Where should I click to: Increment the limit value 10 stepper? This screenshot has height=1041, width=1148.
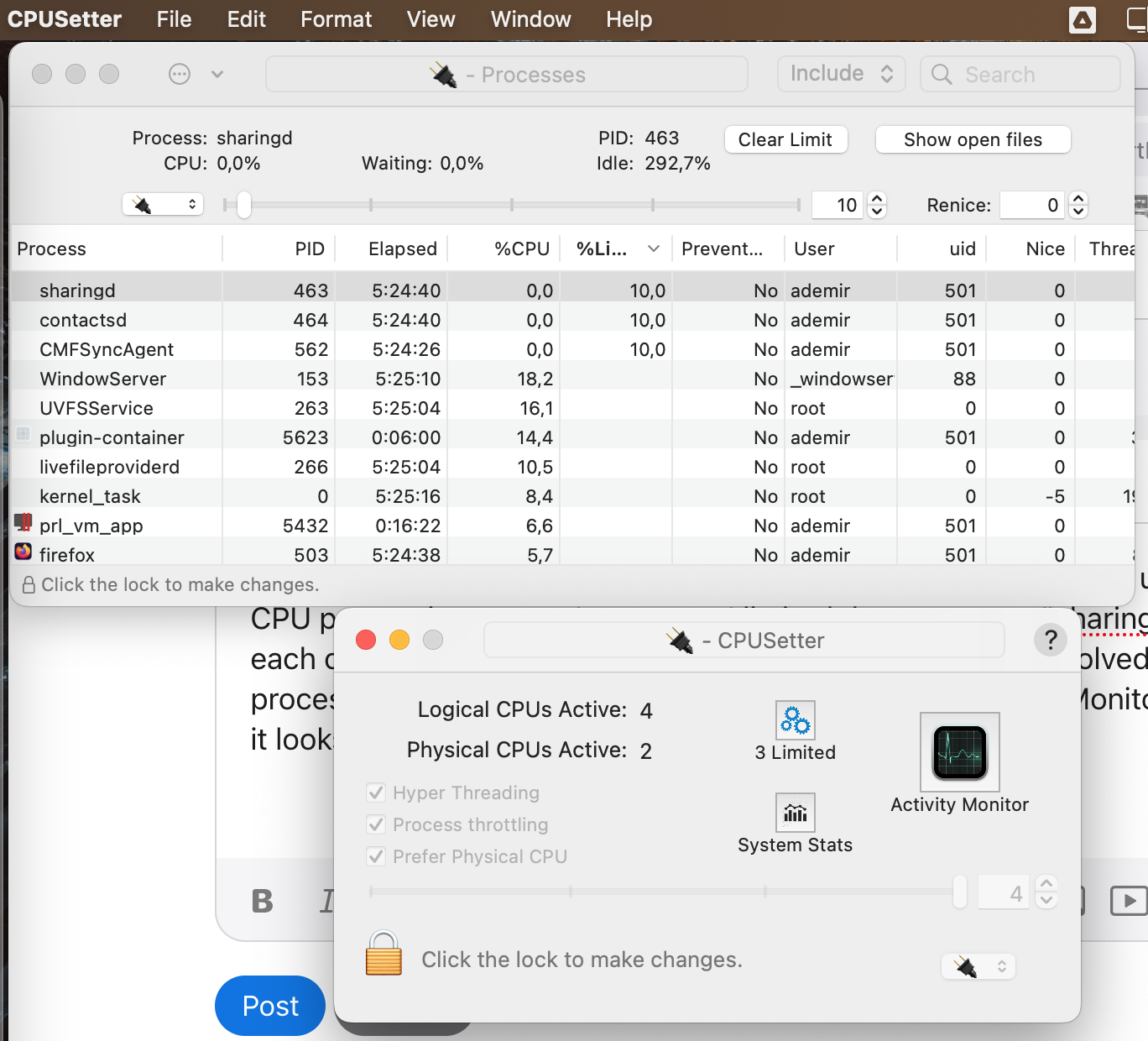[x=877, y=199]
